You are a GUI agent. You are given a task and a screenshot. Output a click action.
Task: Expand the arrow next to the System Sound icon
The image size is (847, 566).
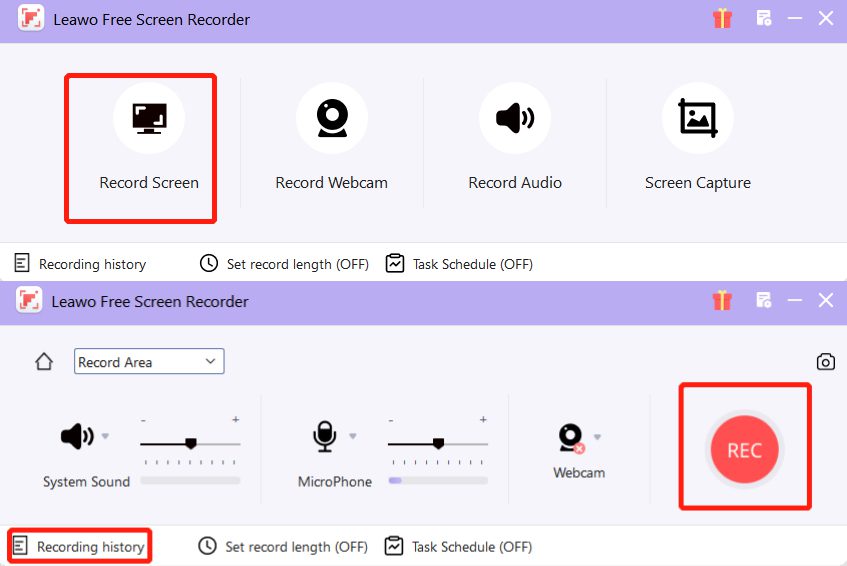(x=105, y=437)
